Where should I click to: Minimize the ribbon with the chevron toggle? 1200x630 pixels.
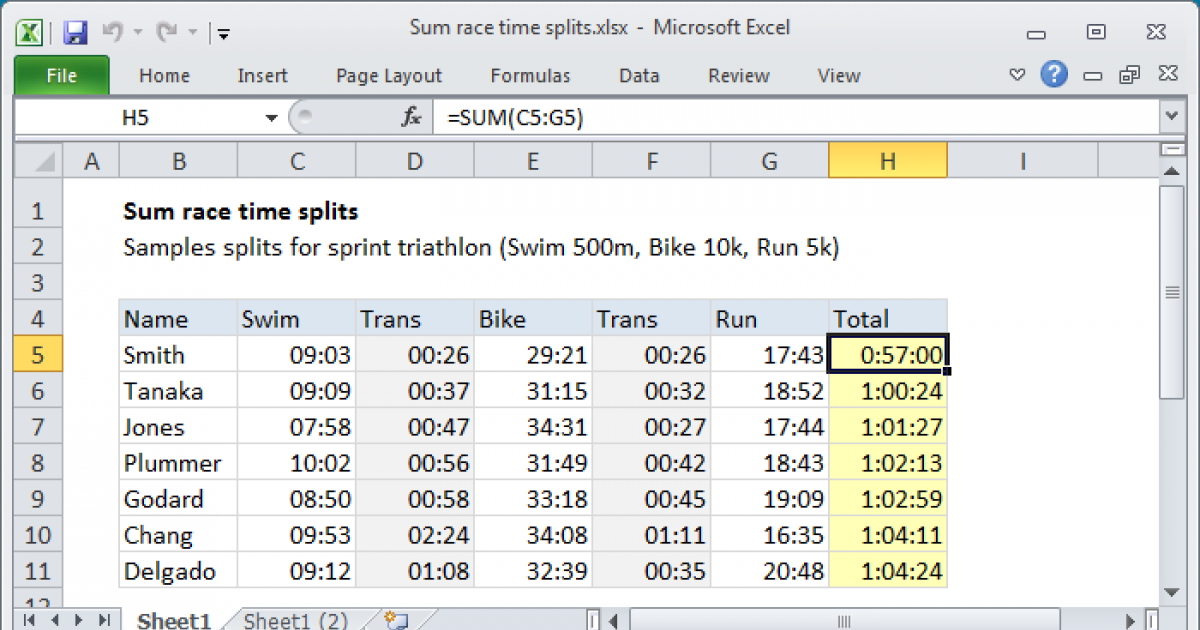pos(1017,75)
